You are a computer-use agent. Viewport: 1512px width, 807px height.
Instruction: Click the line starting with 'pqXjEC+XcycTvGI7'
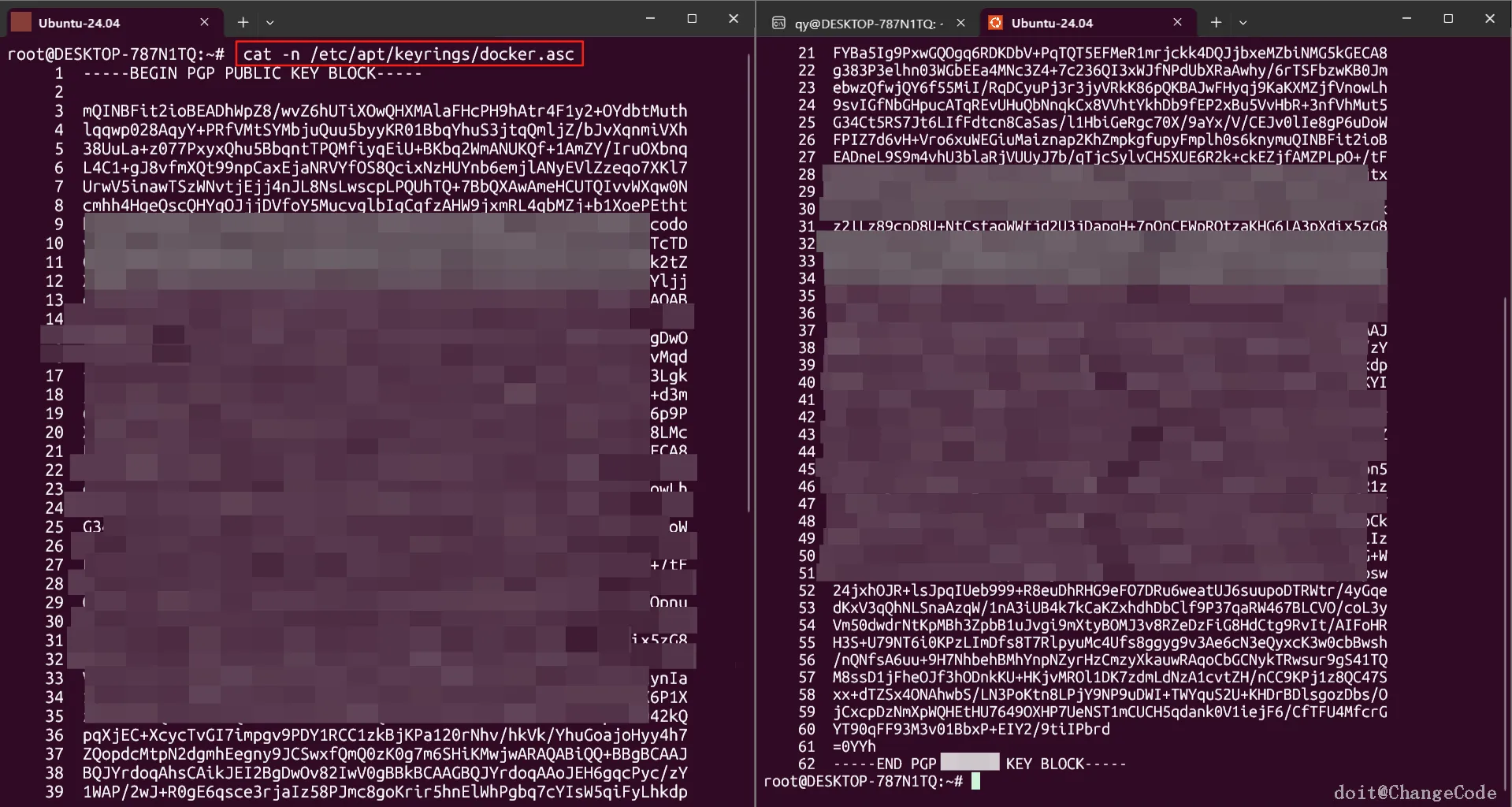(385, 735)
